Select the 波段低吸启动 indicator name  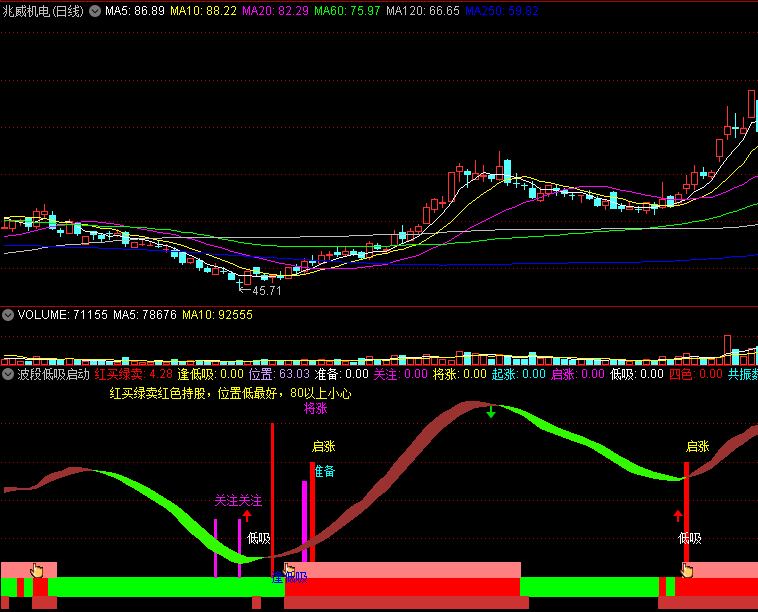[54, 374]
